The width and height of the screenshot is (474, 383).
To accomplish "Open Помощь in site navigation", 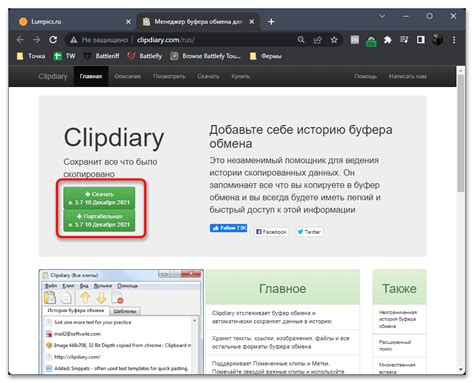I will tap(365, 76).
